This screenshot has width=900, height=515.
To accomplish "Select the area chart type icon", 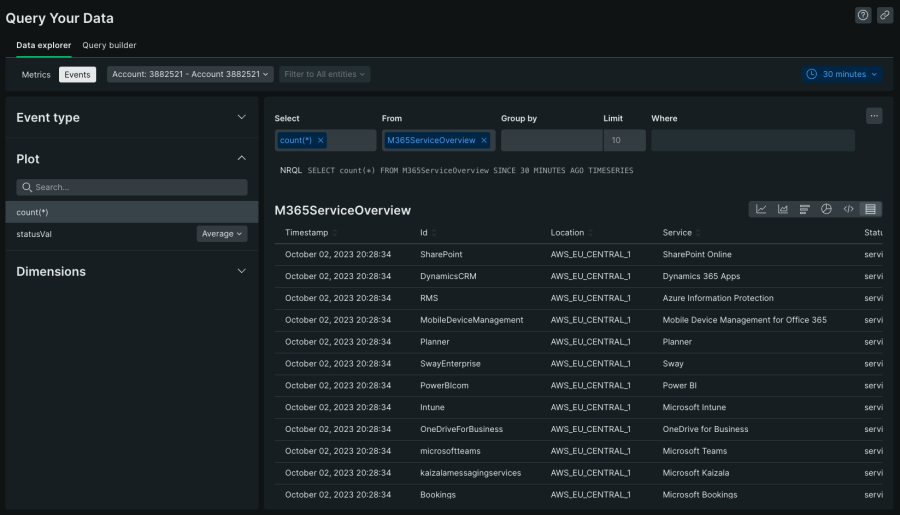I will coord(783,210).
